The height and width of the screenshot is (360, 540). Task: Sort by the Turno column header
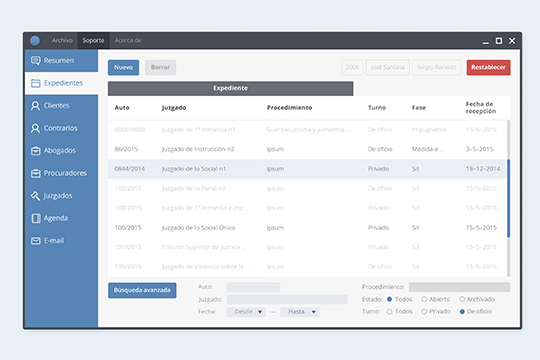tap(377, 107)
